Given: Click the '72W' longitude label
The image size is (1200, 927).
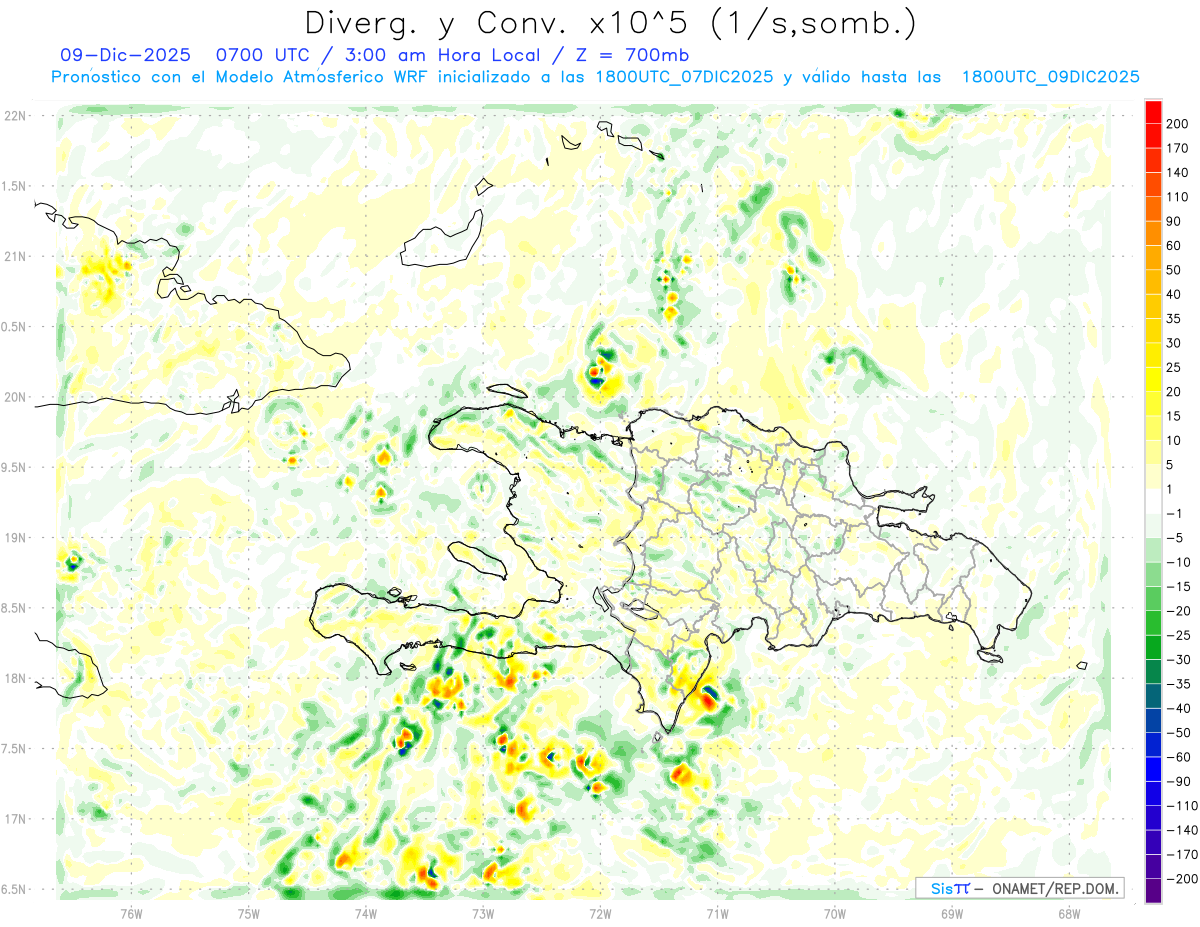Looking at the screenshot, I should pyautogui.click(x=600, y=913).
